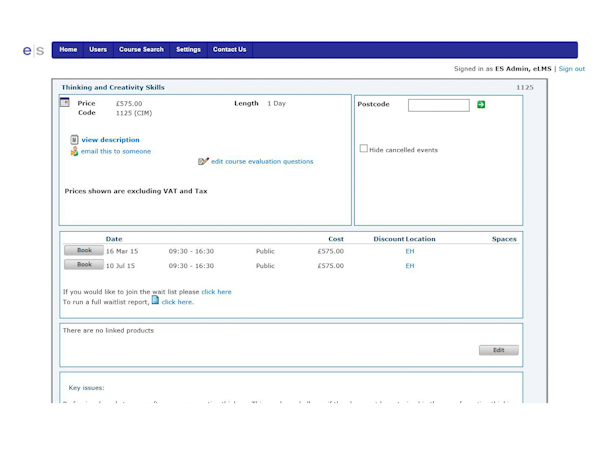
Task: Click 'Prices shown are excluding VAT and Tax'
Action: (x=136, y=191)
